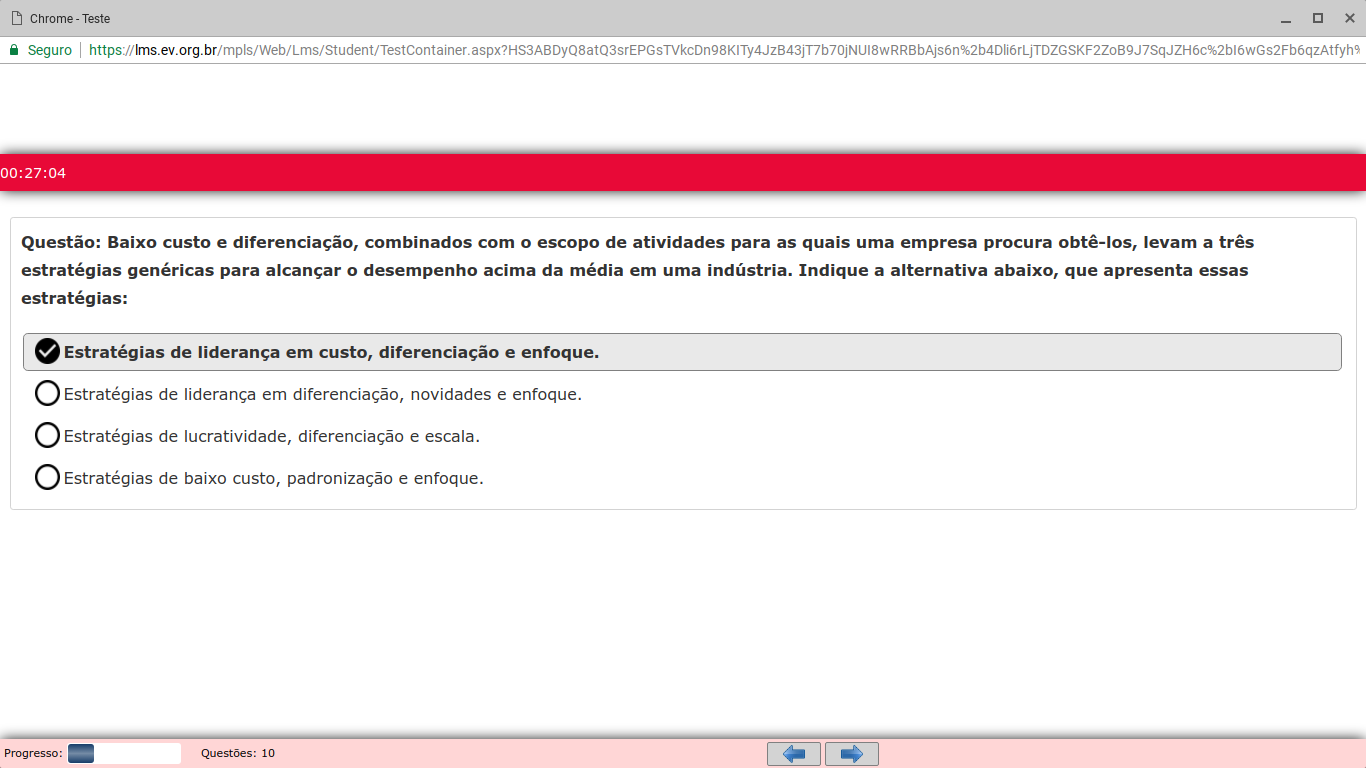Select 'liderança em custo, diferenciação e enfoque' option
1366x768 pixels.
(x=682, y=352)
